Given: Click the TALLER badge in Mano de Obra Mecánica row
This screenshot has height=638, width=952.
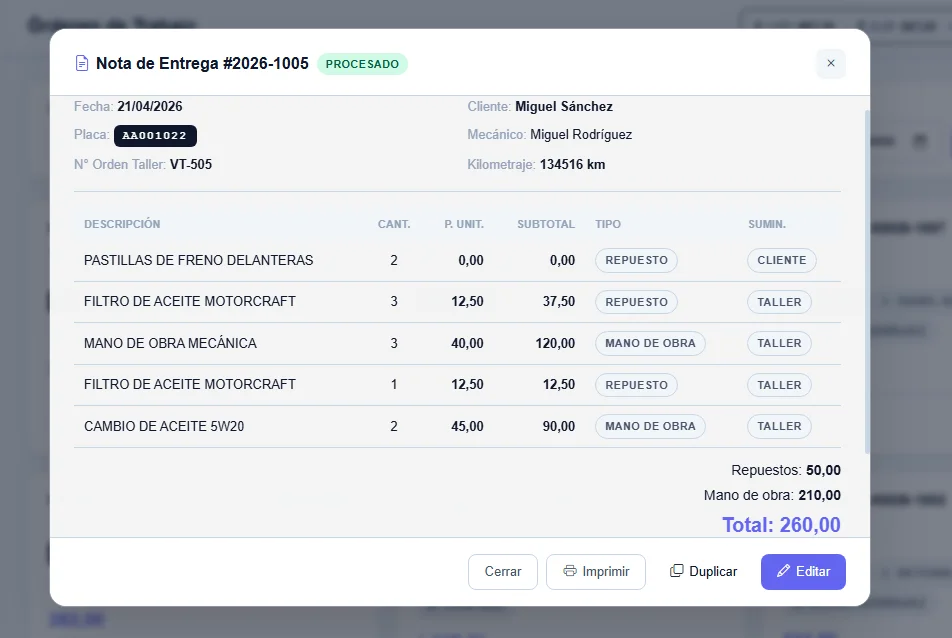Looking at the screenshot, I should pyautogui.click(x=779, y=343).
